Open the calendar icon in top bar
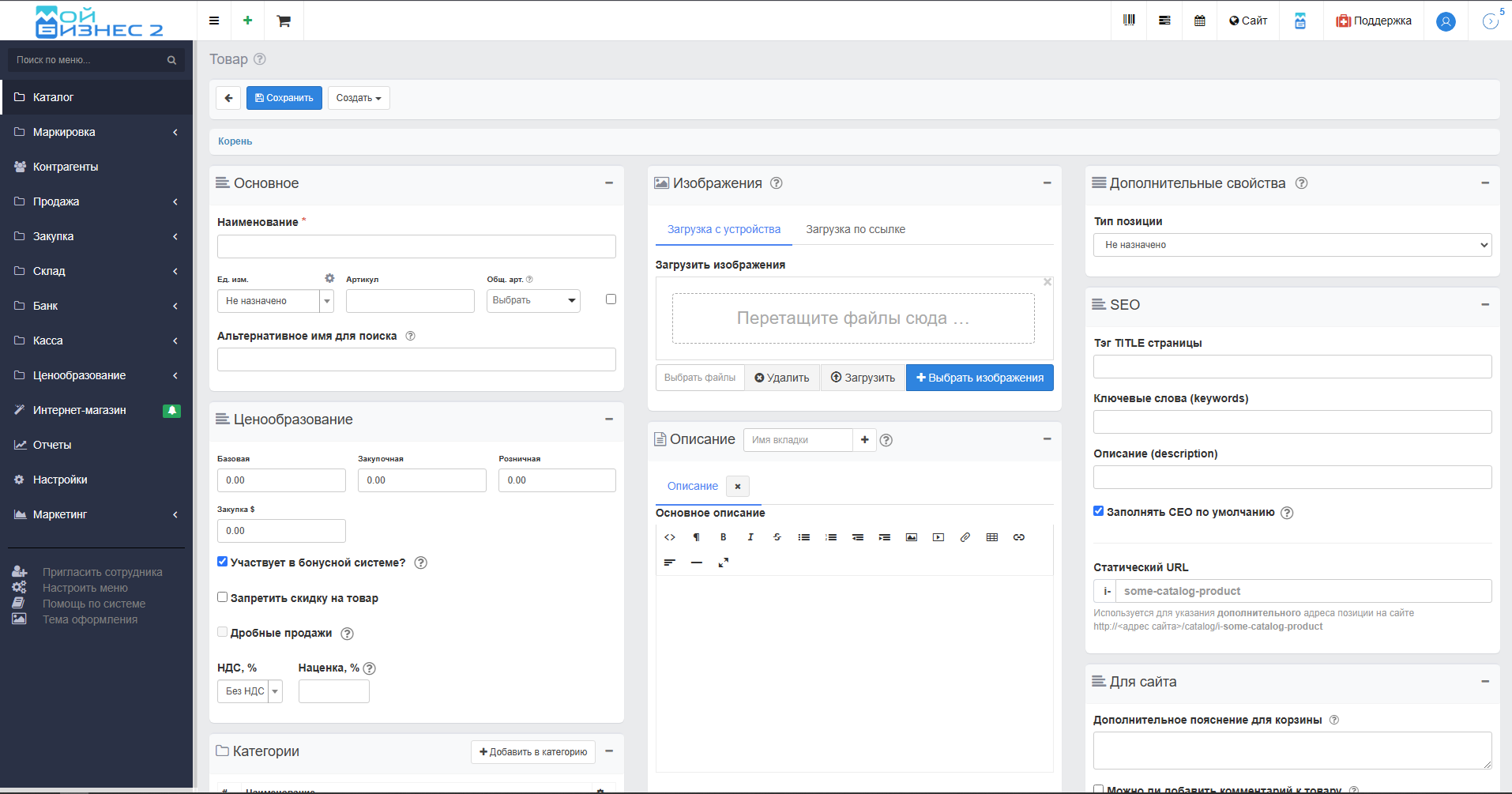Image resolution: width=1512 pixels, height=794 pixels. tap(1200, 21)
